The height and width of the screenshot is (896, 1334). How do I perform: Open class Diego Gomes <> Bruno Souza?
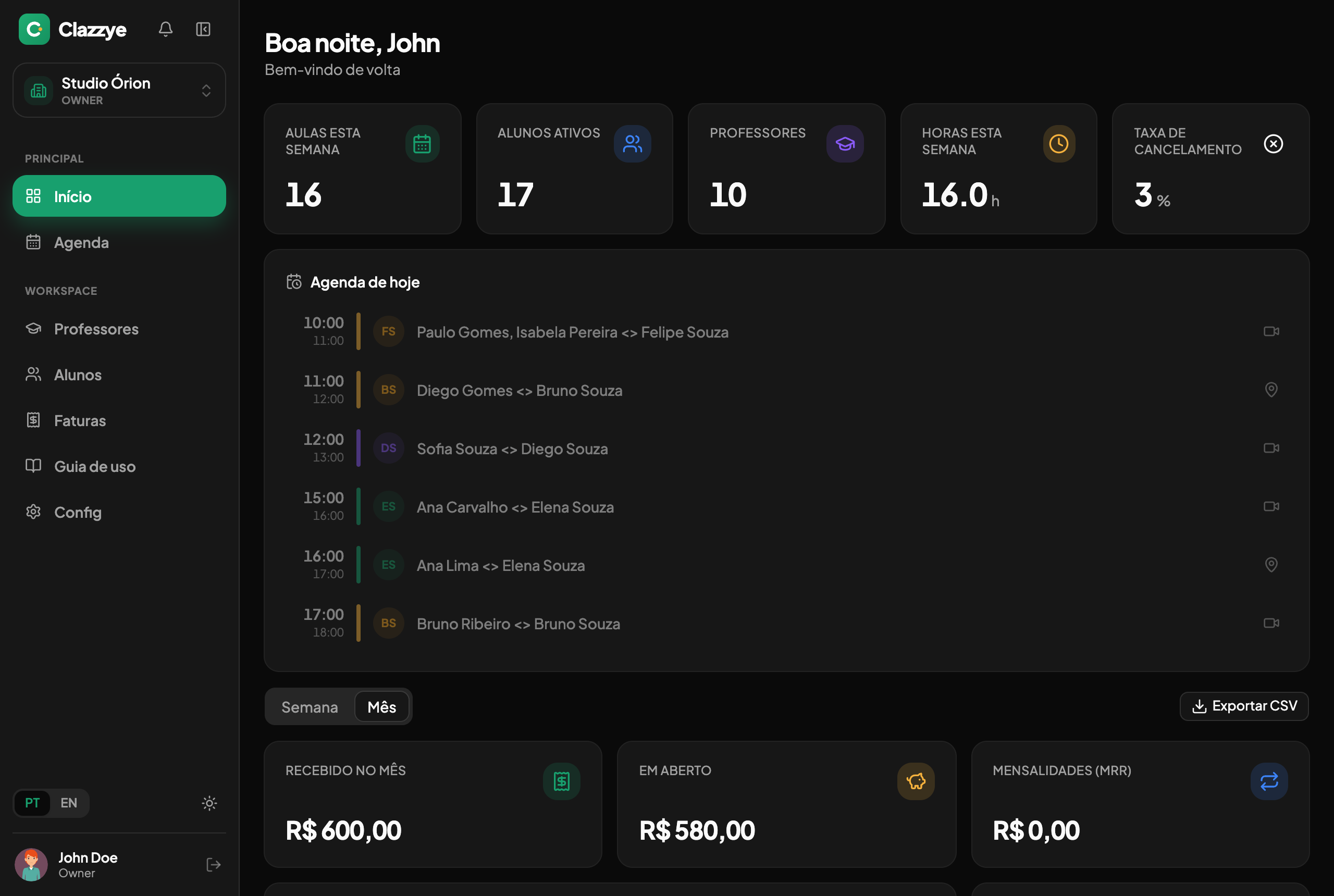[x=786, y=390]
